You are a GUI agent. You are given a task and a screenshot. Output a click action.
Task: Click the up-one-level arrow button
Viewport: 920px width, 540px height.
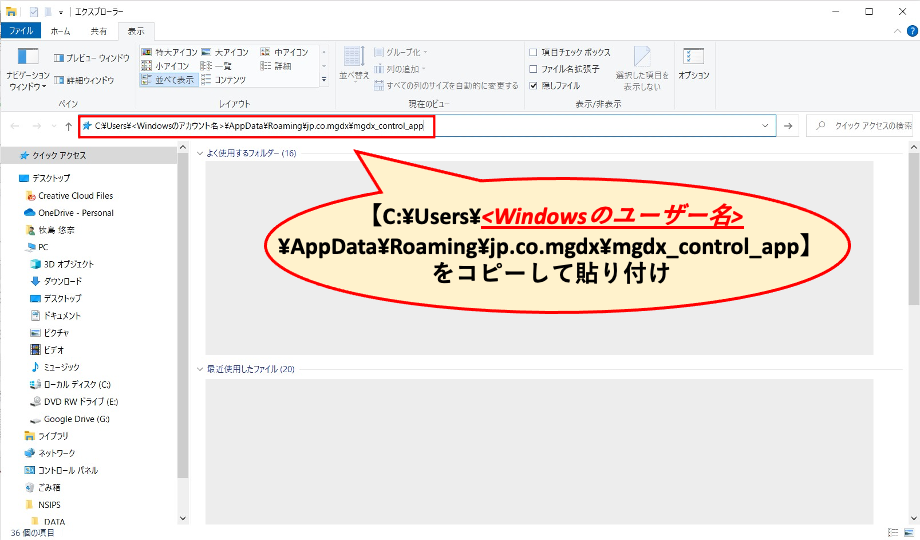[67, 126]
